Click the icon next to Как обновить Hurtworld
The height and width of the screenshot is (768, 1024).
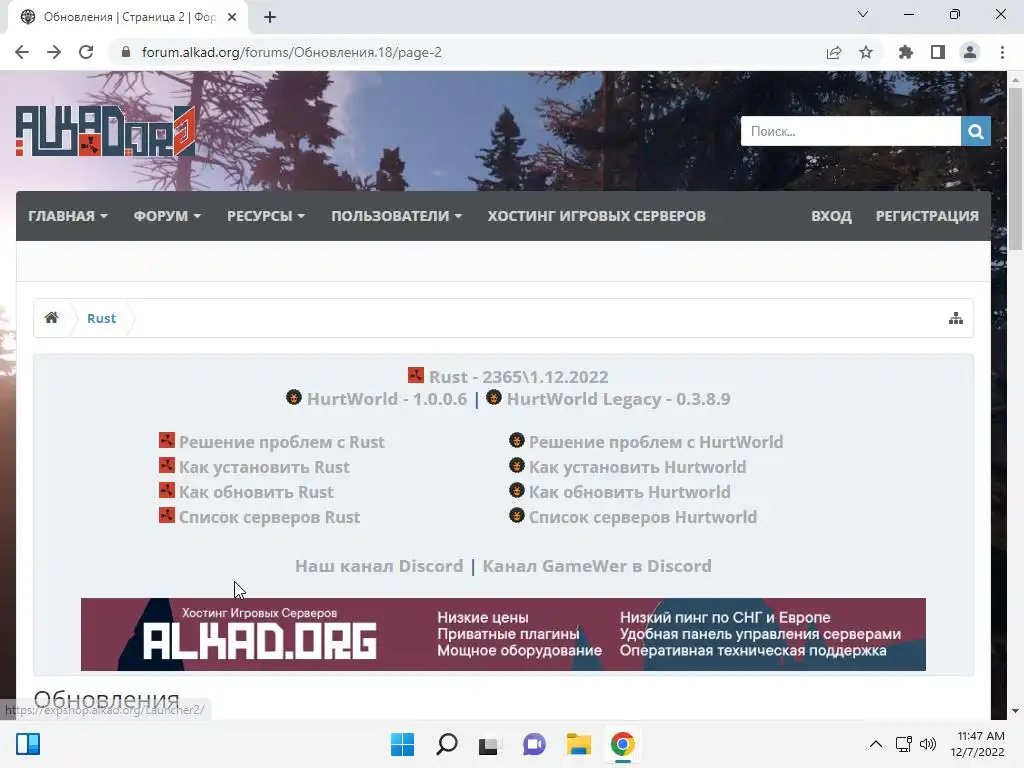[517, 490]
